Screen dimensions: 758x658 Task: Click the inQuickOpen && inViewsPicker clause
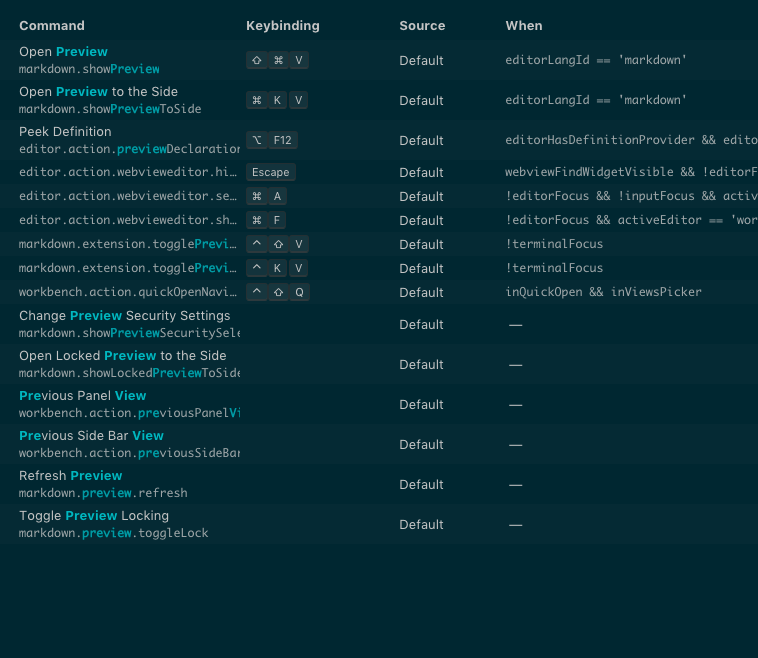coord(603,292)
